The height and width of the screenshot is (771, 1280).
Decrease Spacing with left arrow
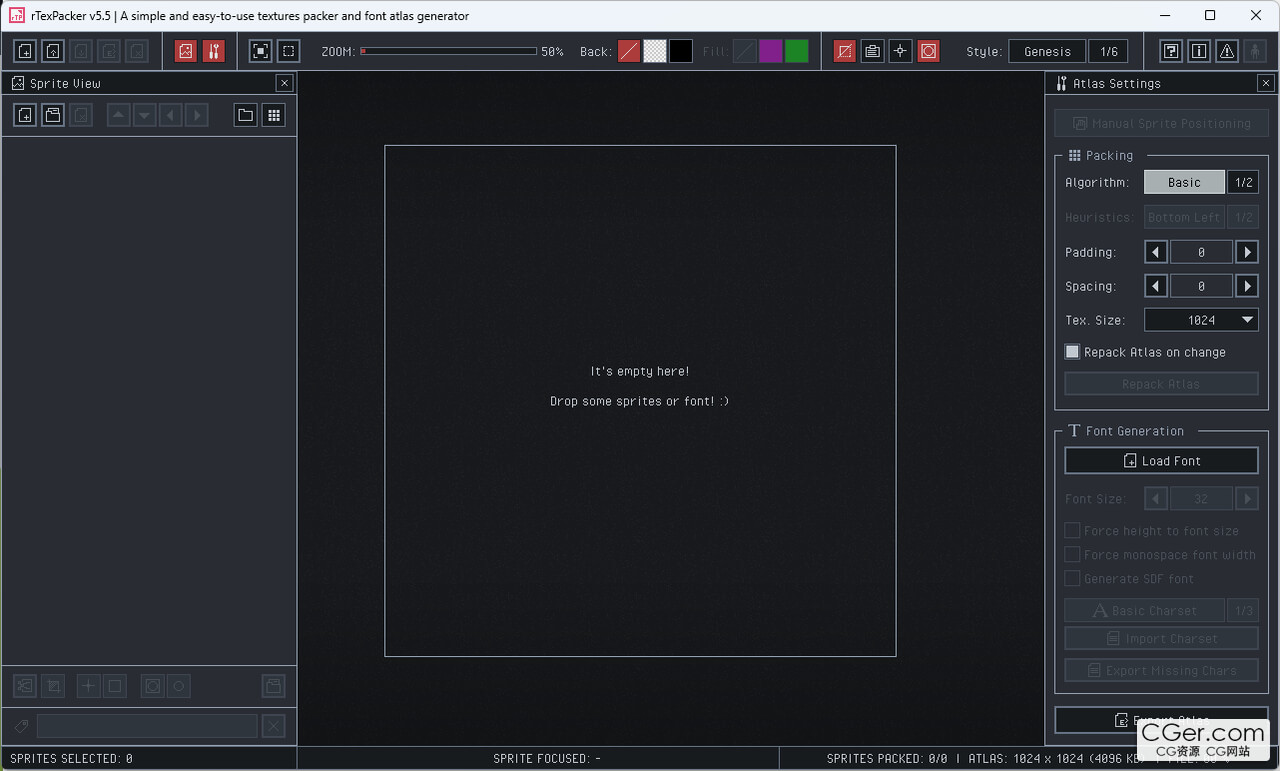(x=1156, y=286)
